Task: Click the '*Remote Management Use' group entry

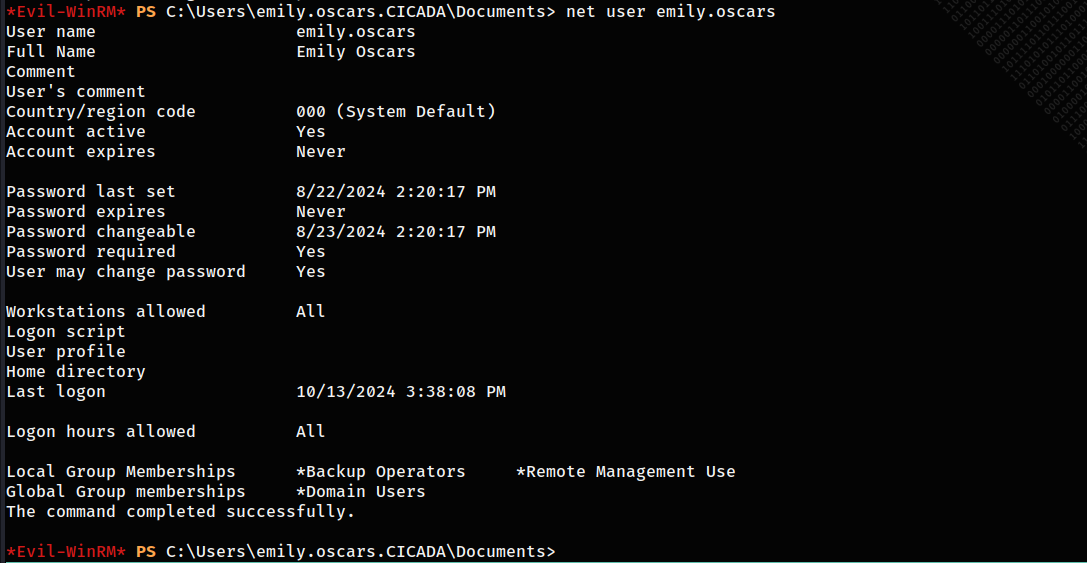Action: click(626, 472)
